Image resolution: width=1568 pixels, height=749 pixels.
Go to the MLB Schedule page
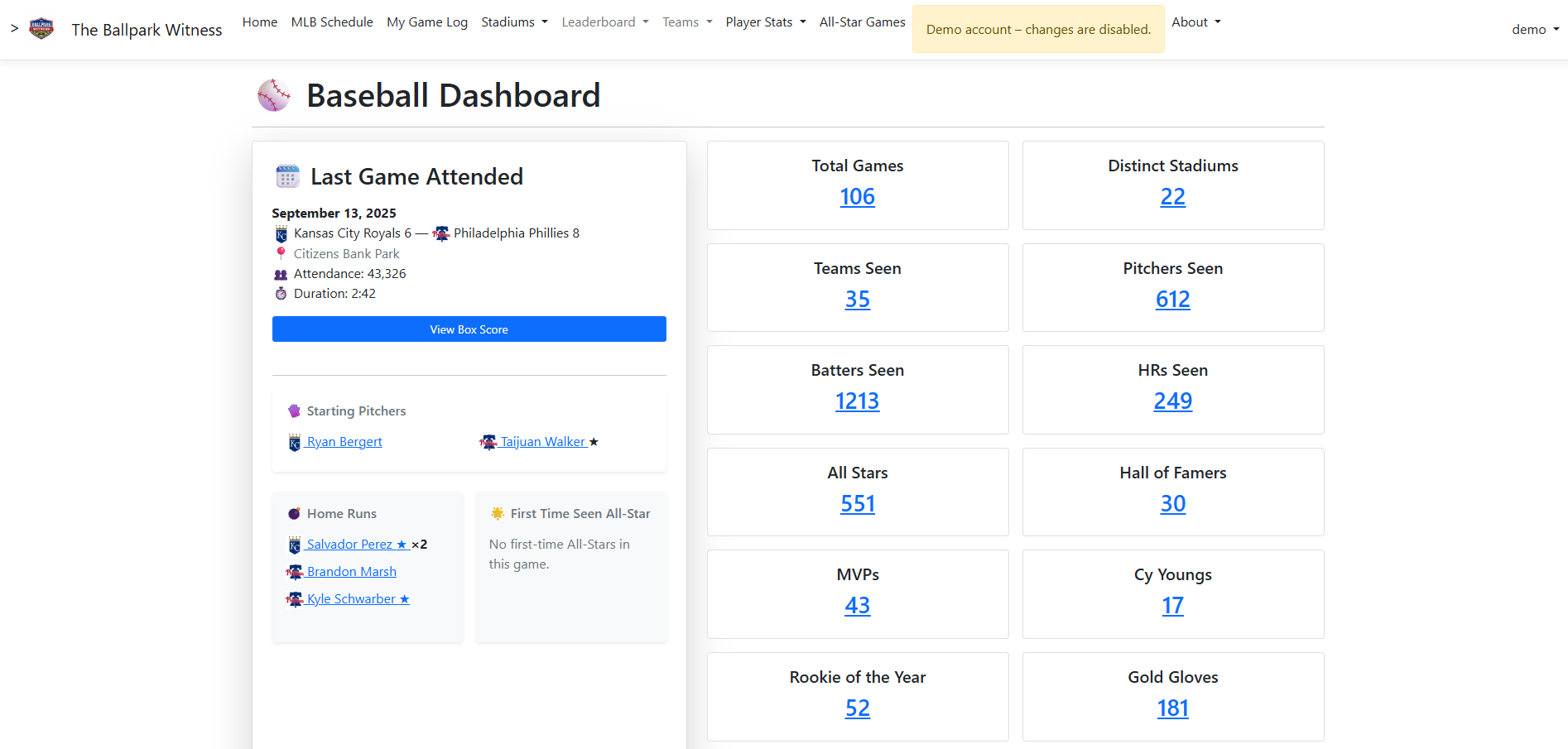click(x=332, y=22)
